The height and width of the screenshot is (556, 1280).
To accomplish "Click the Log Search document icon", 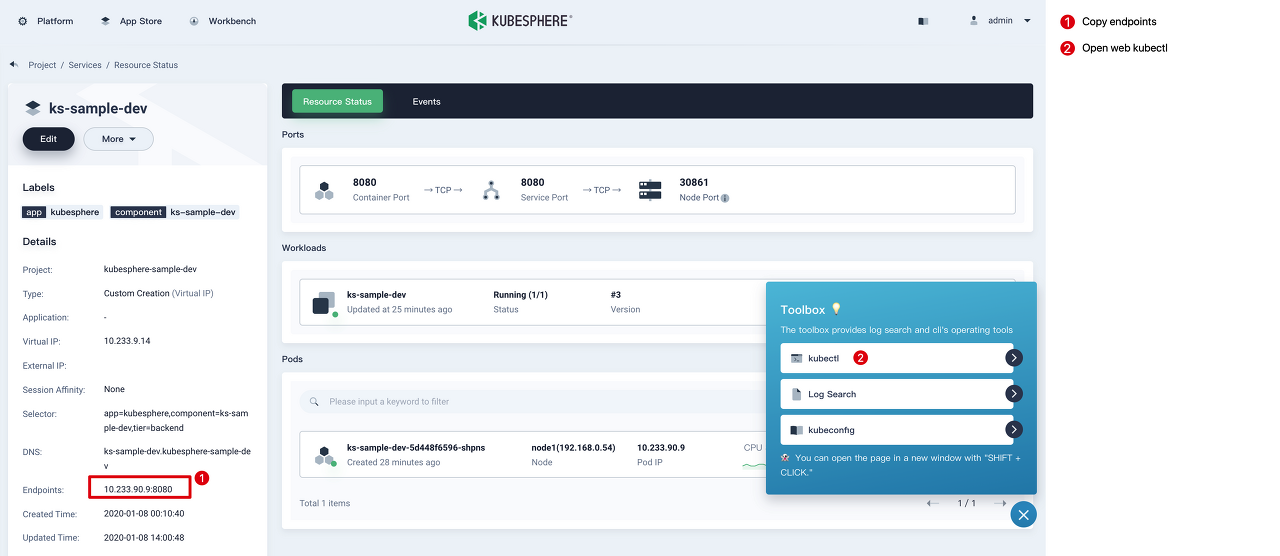I will tap(797, 394).
